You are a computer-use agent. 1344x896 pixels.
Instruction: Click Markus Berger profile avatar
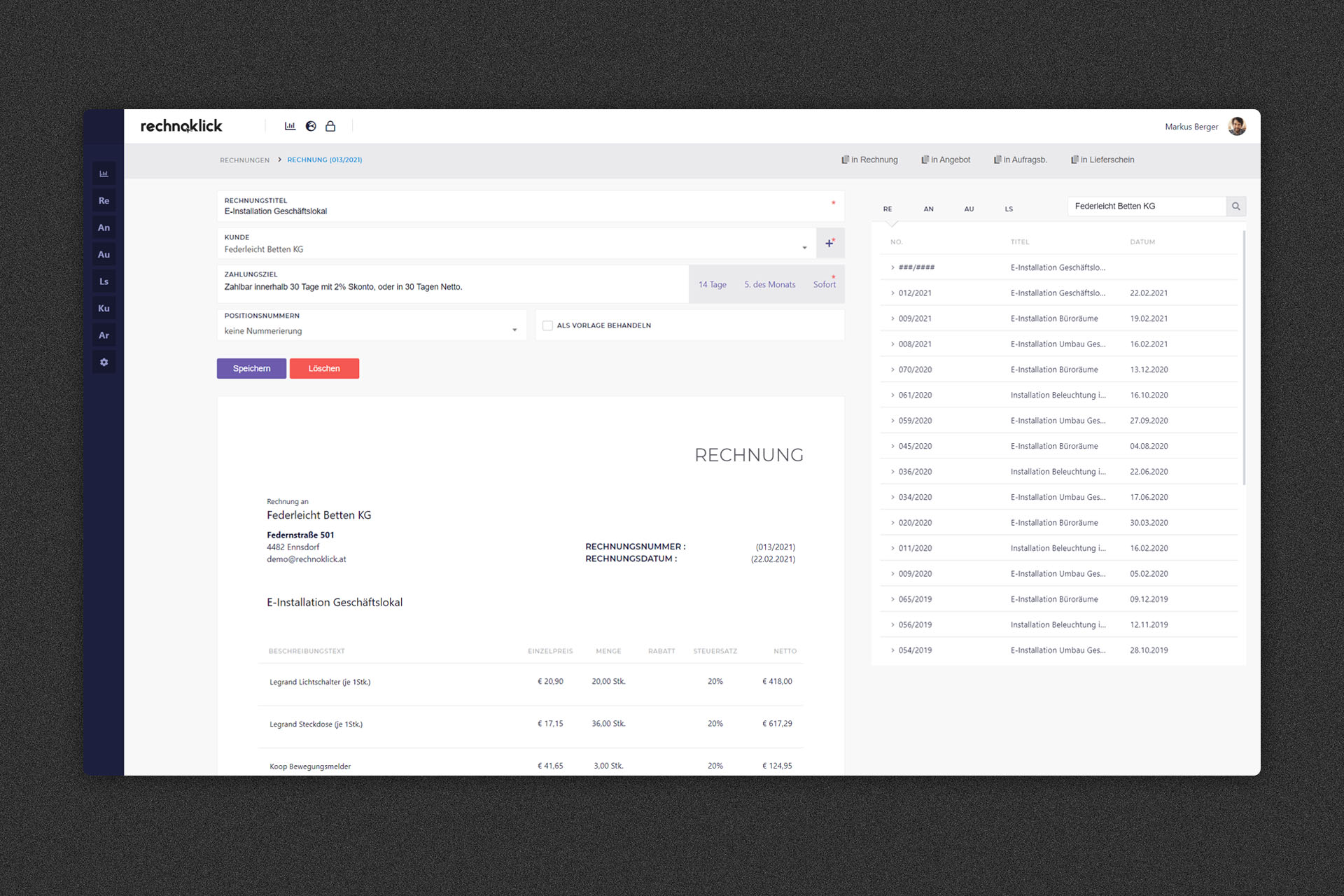[x=1237, y=126]
